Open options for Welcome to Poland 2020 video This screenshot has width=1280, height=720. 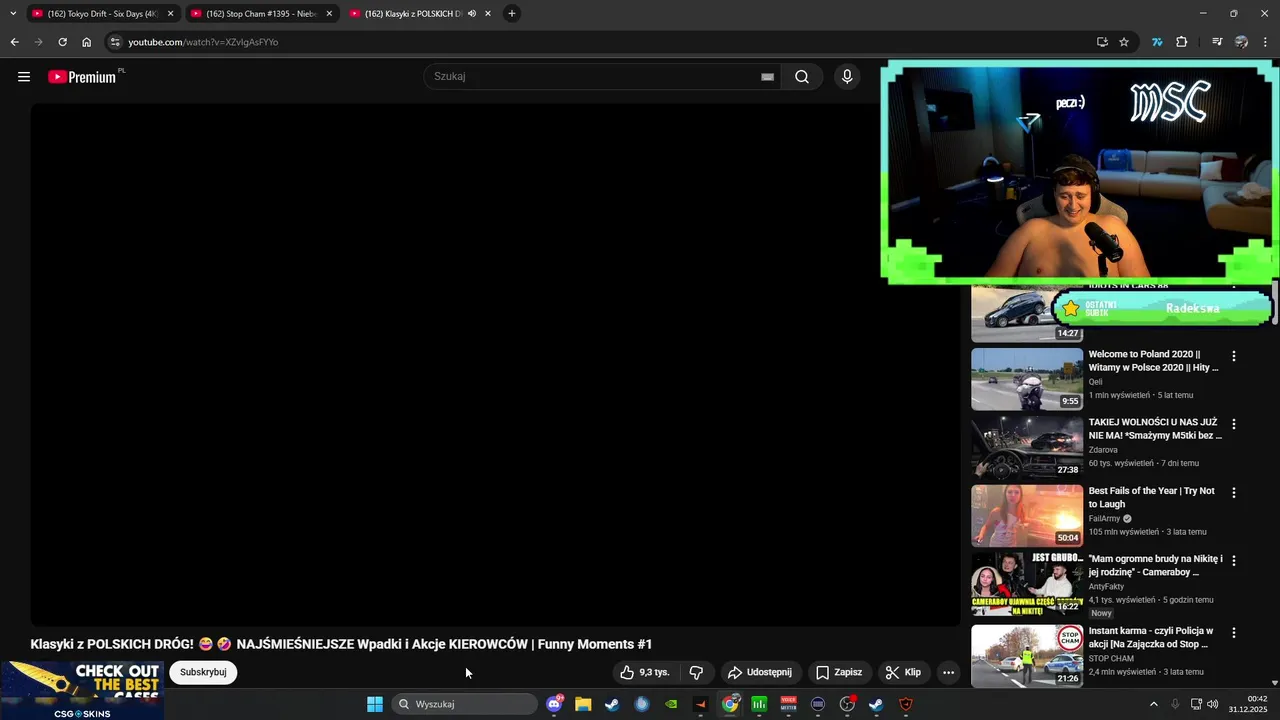click(1234, 356)
